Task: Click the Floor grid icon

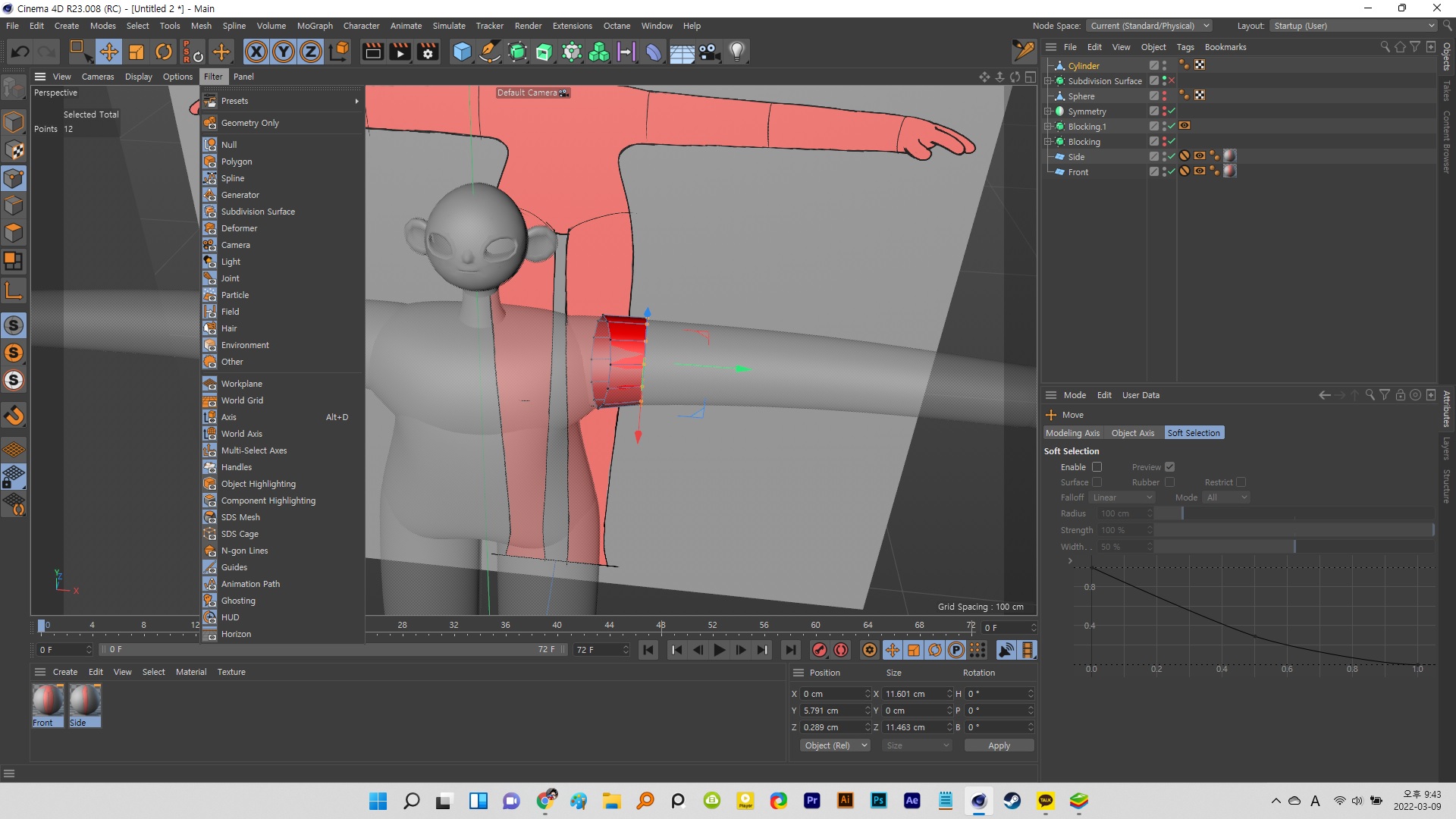Action: [682, 52]
